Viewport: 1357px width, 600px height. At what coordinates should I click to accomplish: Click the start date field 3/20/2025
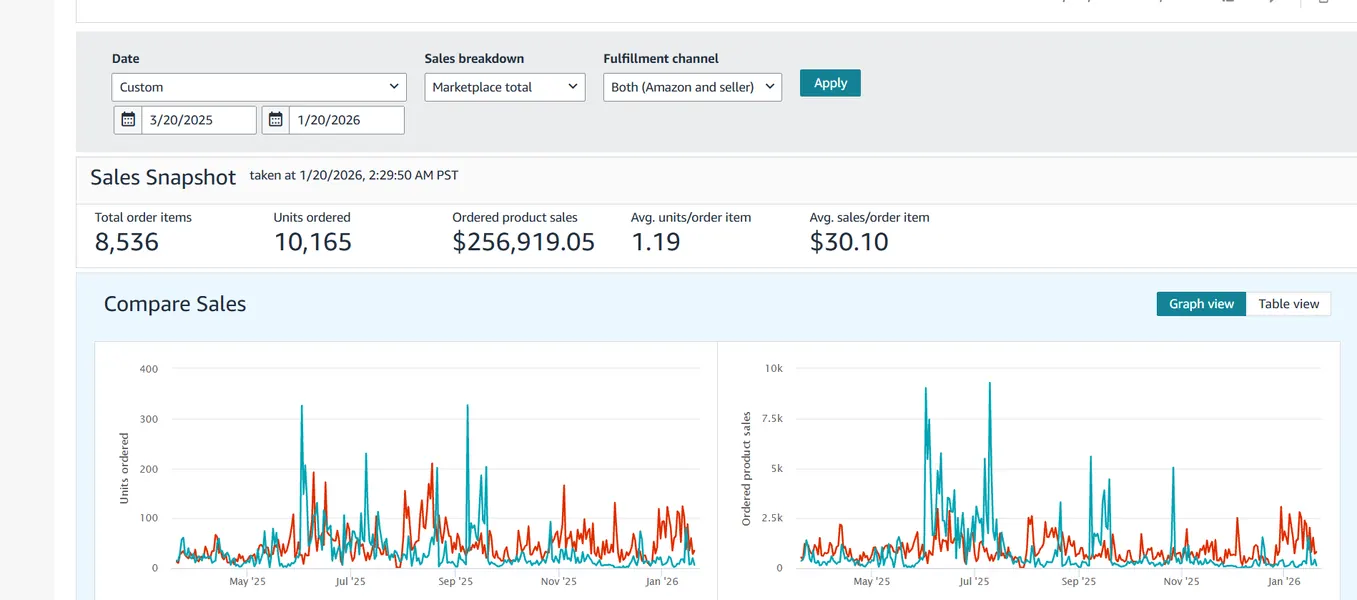pyautogui.click(x=199, y=120)
